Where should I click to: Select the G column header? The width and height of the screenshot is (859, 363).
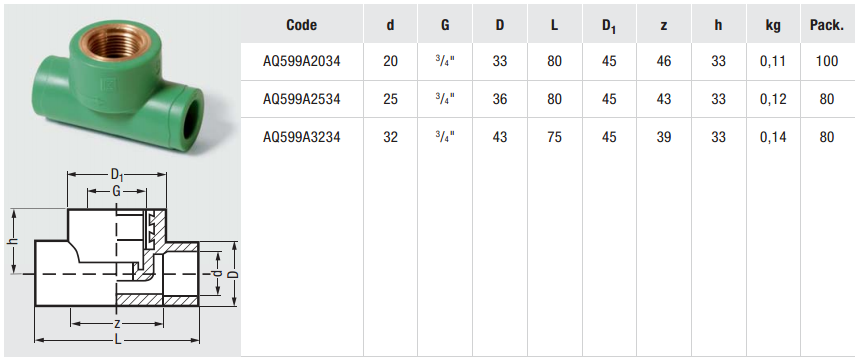(x=445, y=25)
